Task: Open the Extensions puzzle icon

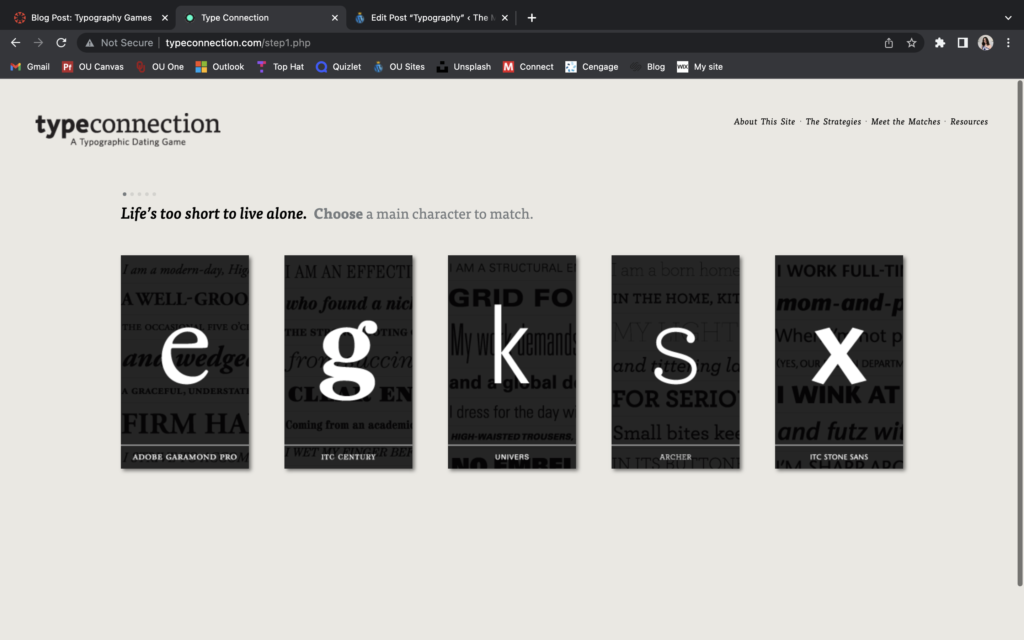Action: (x=940, y=43)
